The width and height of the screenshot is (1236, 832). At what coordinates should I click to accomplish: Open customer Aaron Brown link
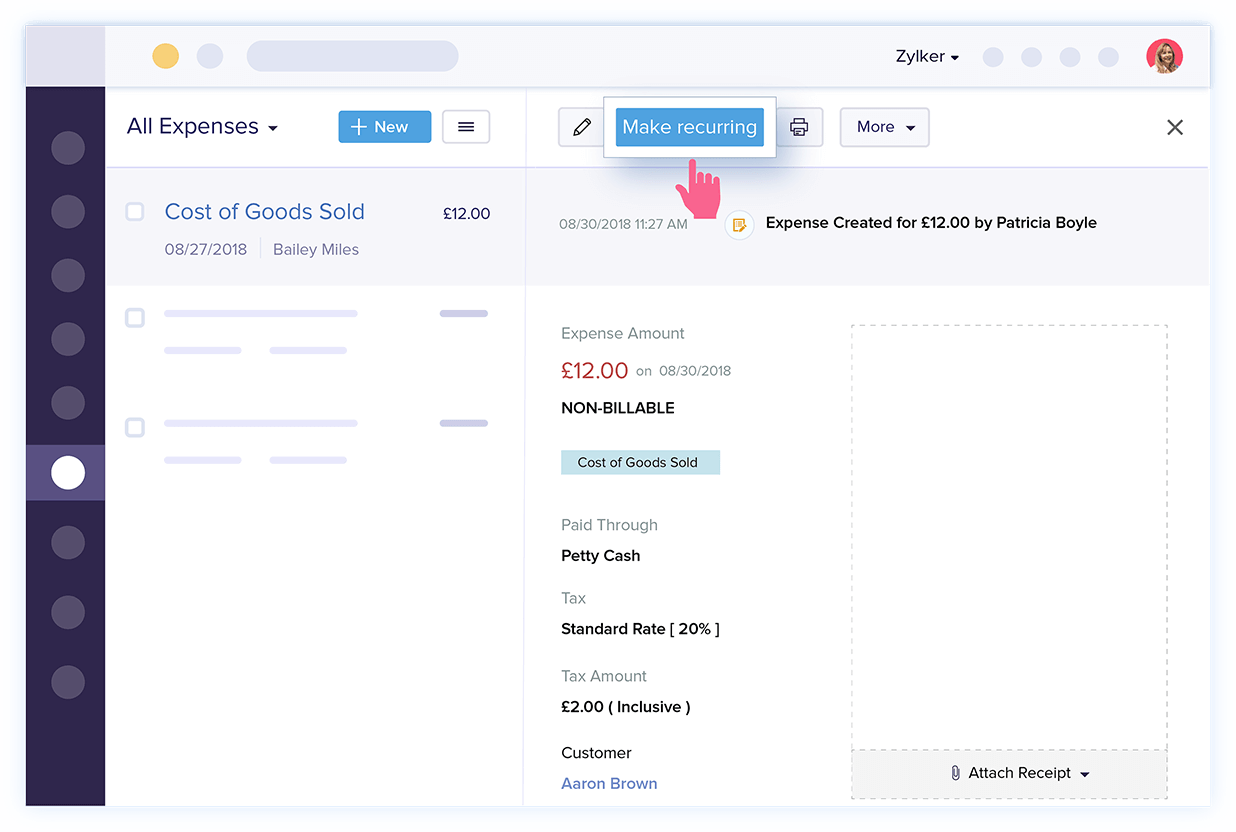coord(609,783)
